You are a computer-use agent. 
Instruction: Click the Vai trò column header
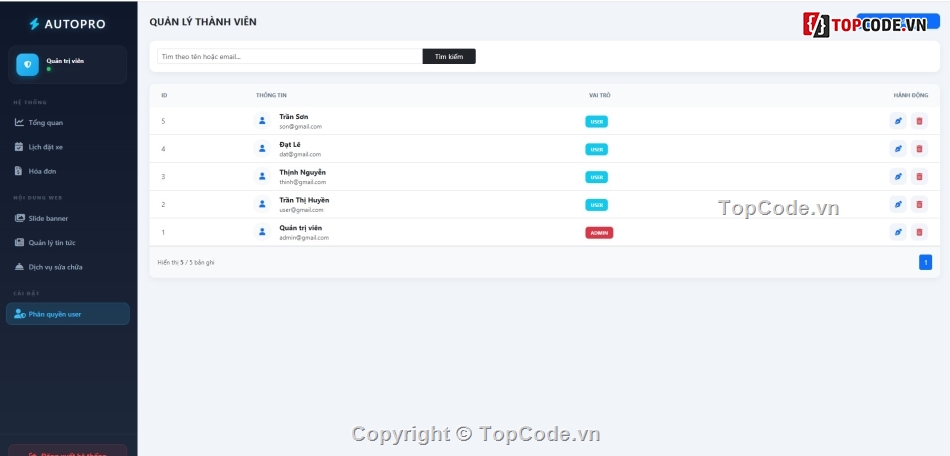(600, 96)
